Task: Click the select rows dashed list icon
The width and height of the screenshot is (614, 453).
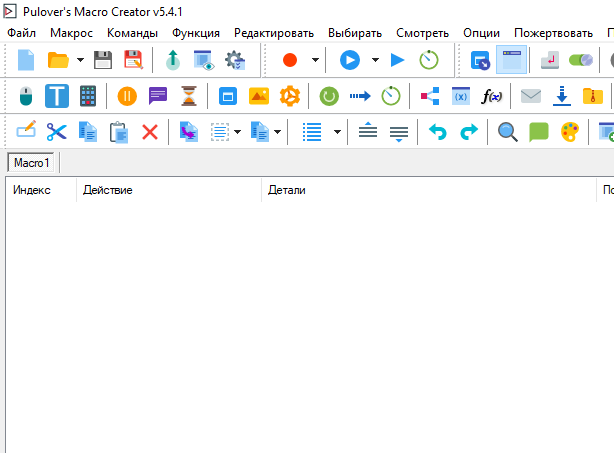Action: 220,132
